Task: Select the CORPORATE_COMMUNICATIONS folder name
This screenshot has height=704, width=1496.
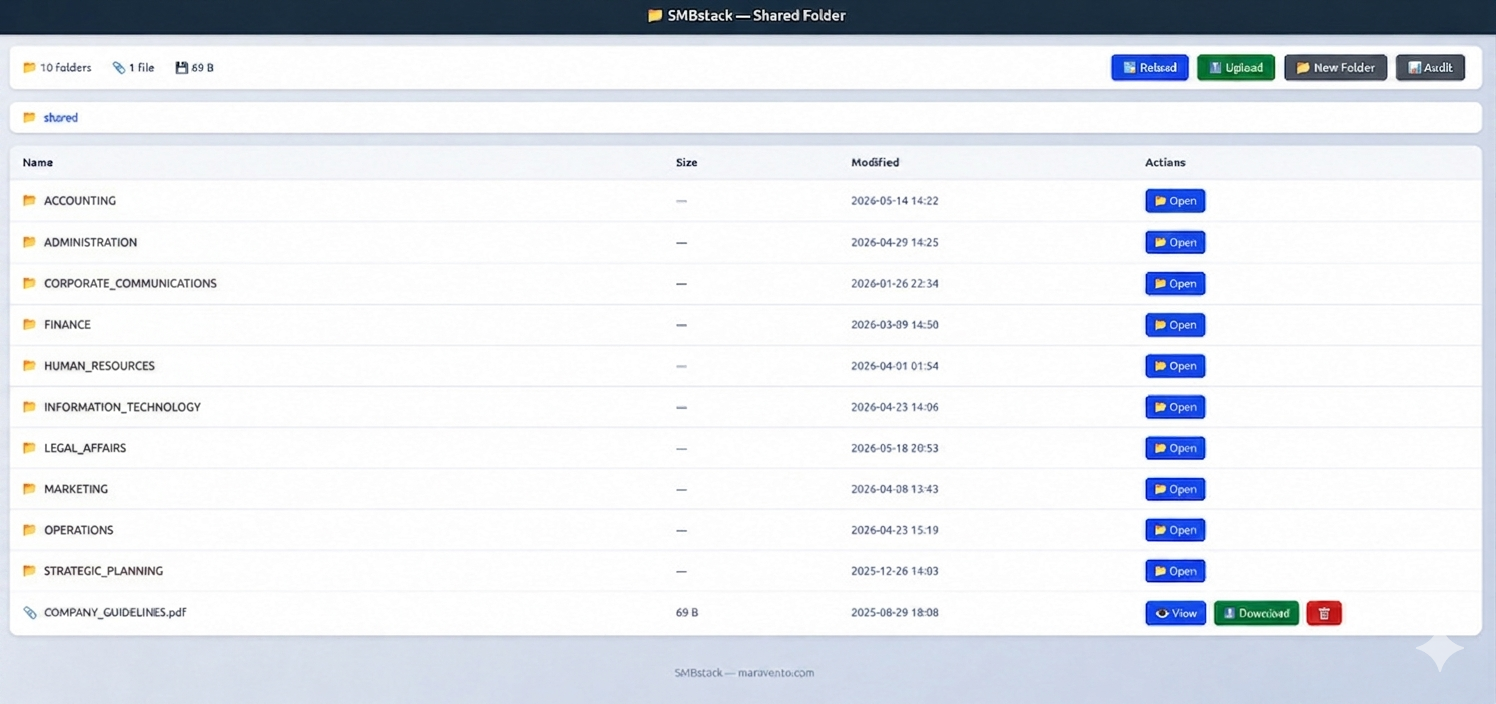Action: coord(130,283)
